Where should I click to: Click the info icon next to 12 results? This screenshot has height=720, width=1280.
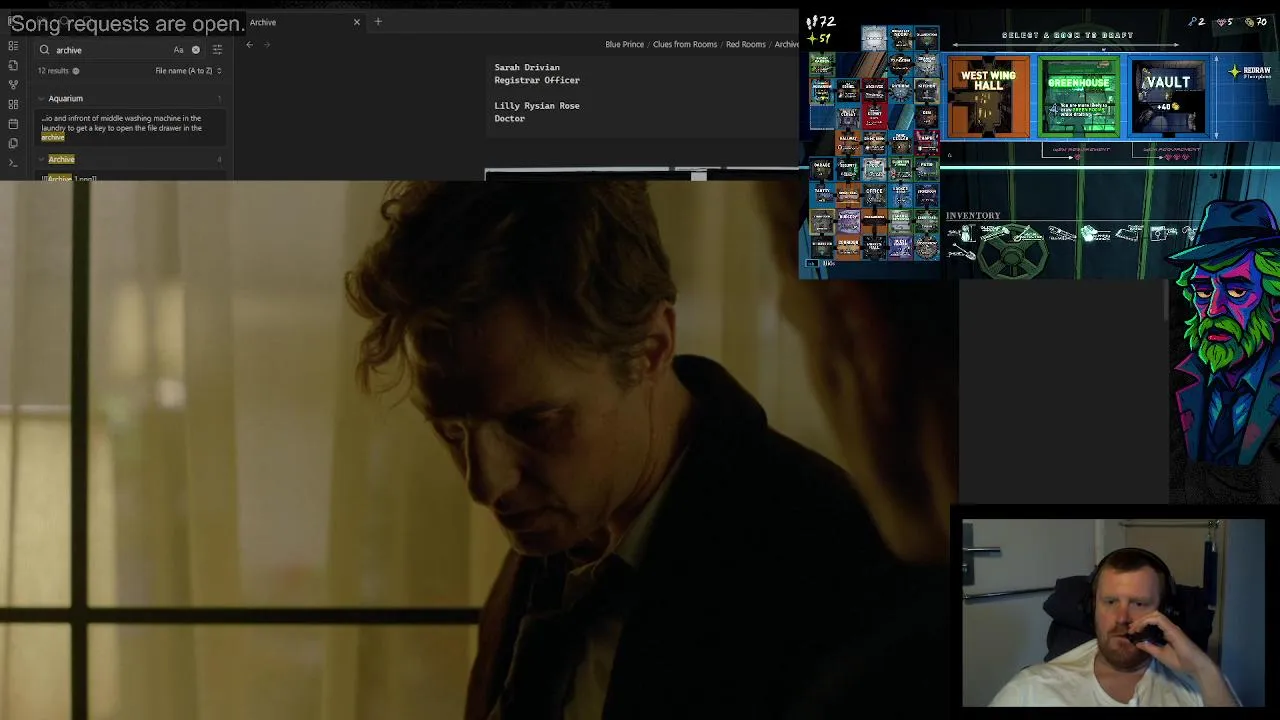coord(76,71)
